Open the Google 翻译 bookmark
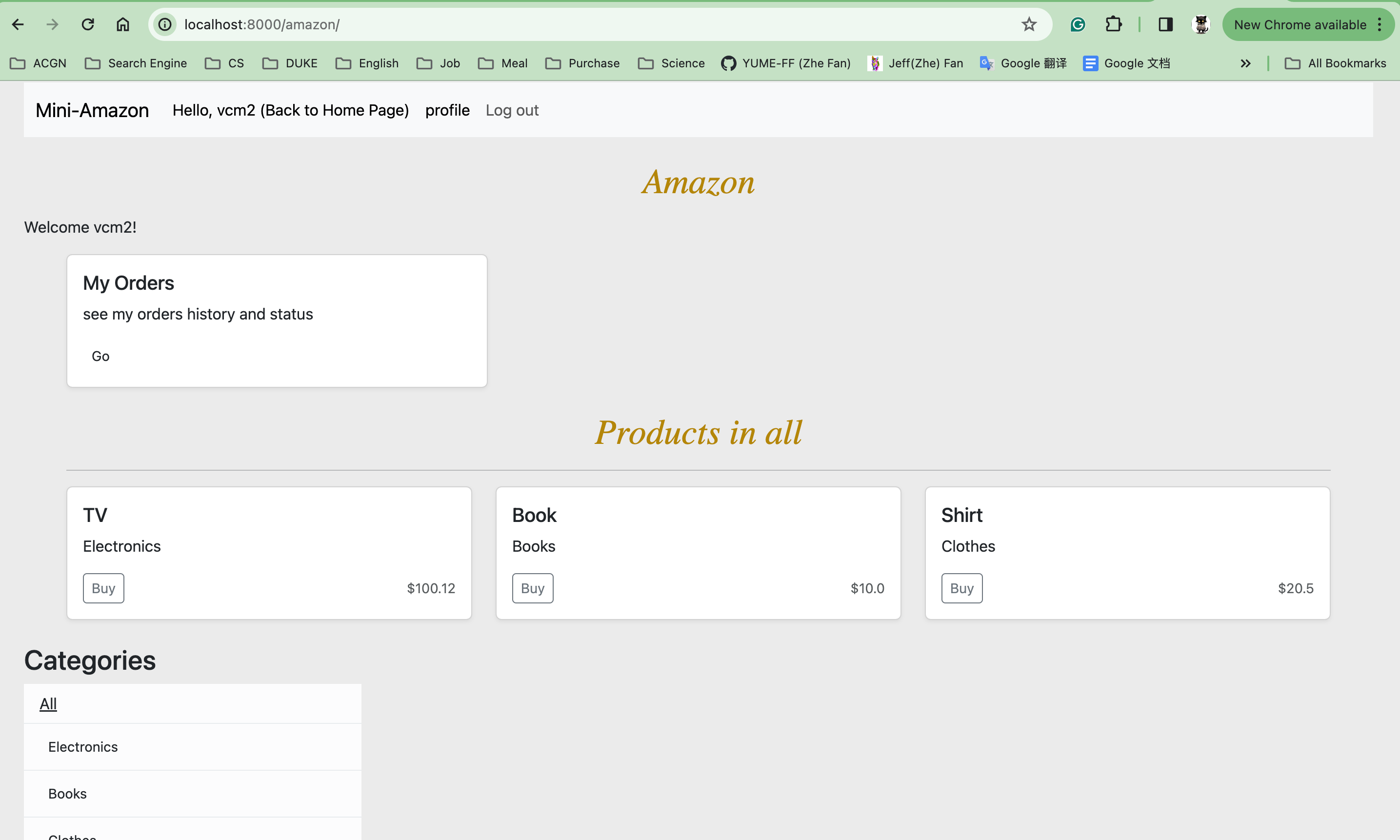This screenshot has width=1400, height=840. tap(1023, 63)
